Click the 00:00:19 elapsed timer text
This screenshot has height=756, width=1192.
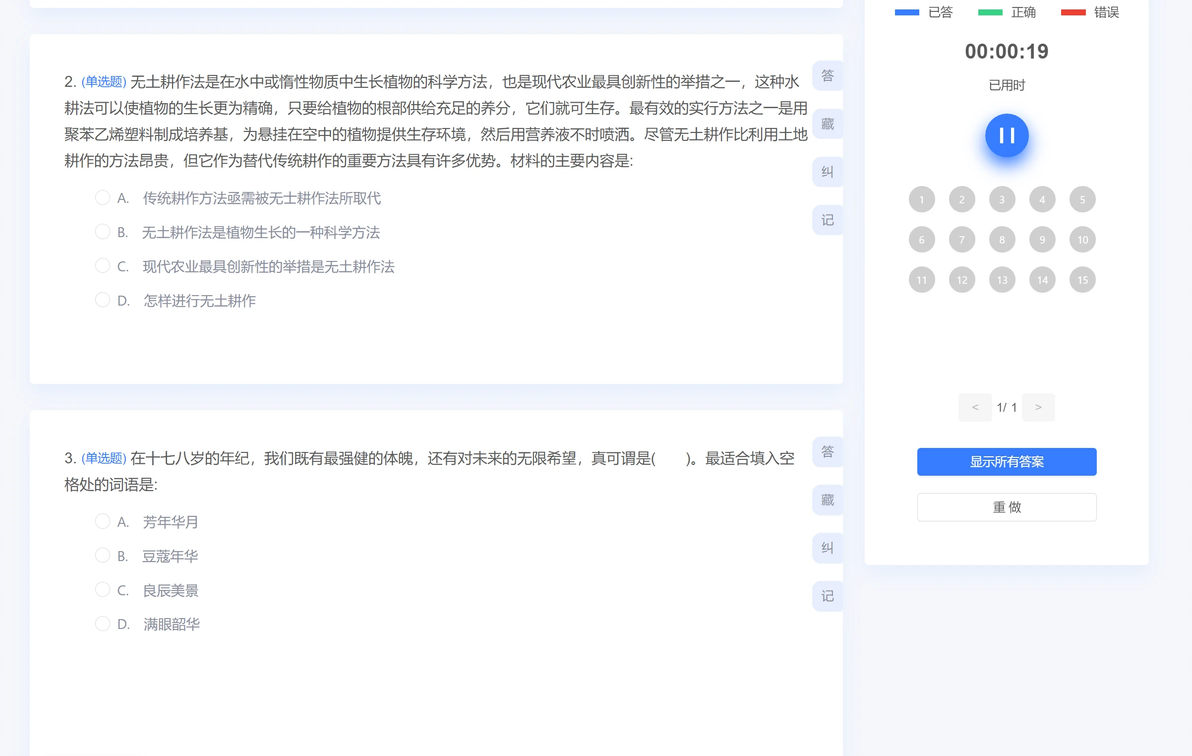tap(1007, 52)
